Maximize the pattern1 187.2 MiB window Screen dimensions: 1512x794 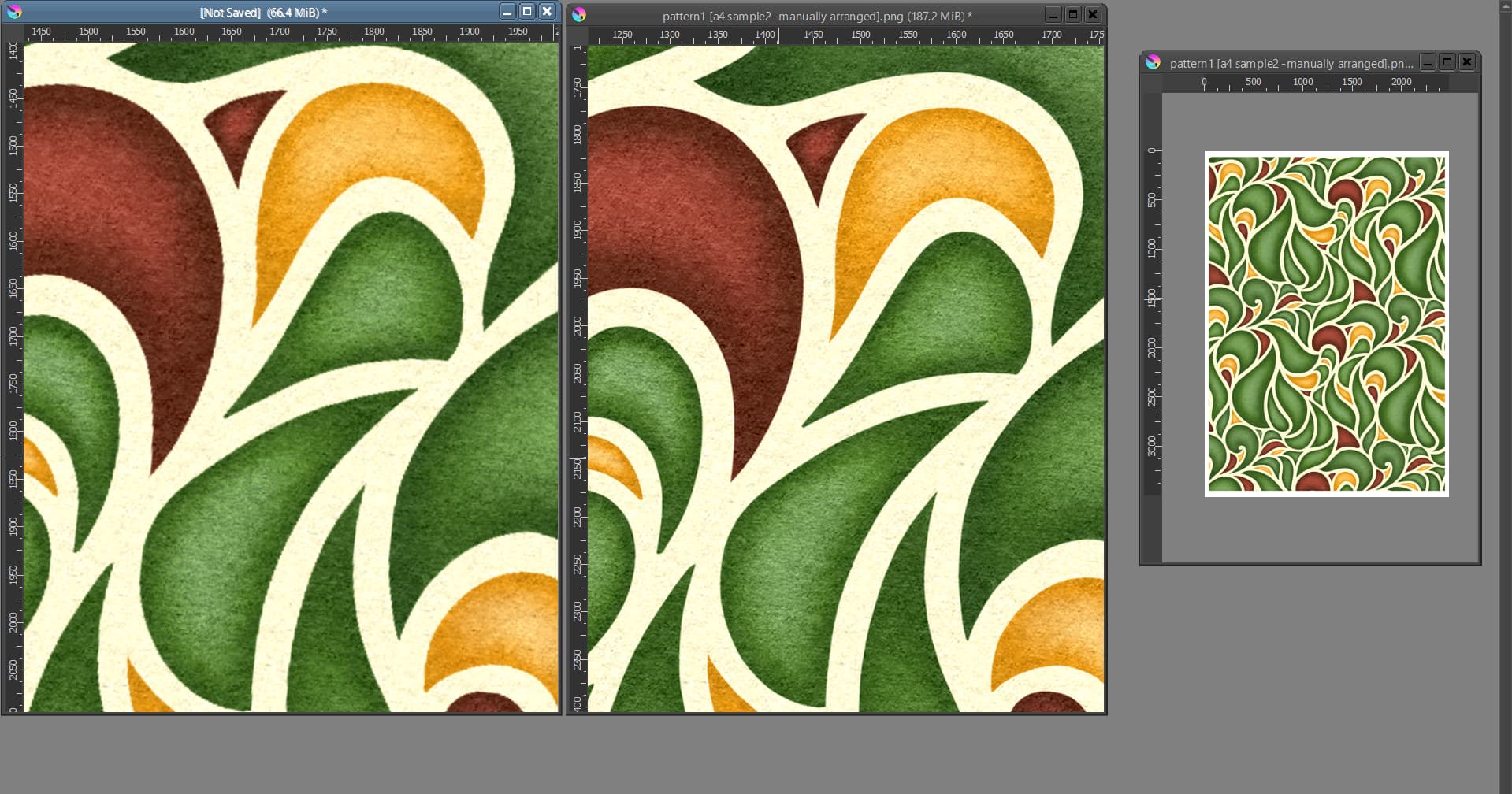coord(1073,15)
